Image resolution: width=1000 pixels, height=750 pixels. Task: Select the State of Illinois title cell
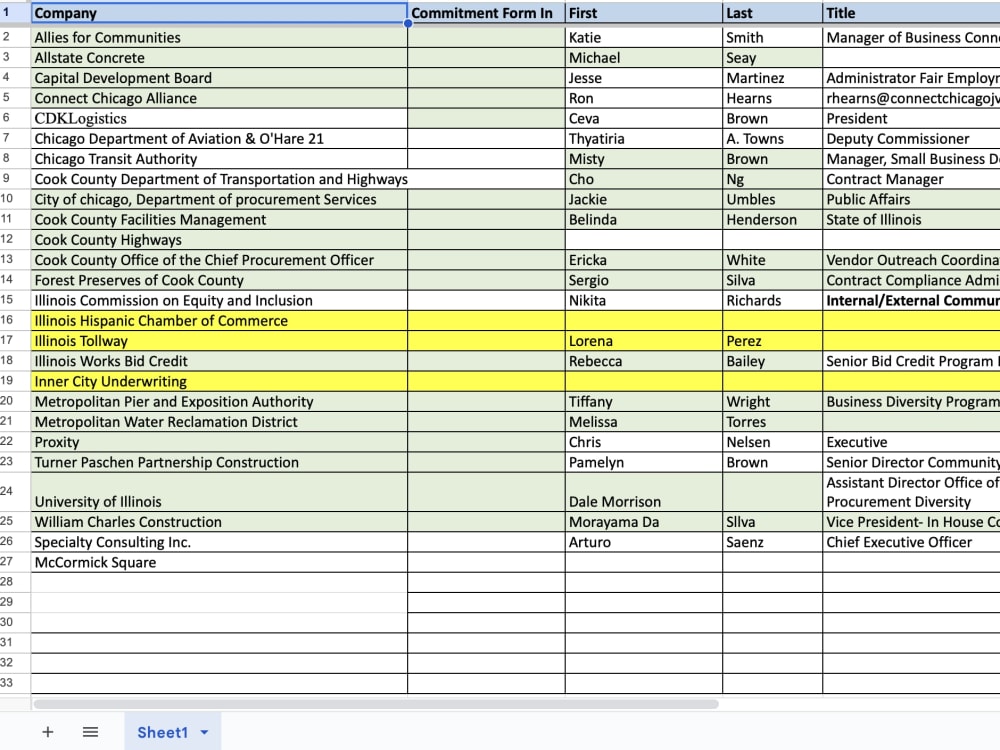911,220
